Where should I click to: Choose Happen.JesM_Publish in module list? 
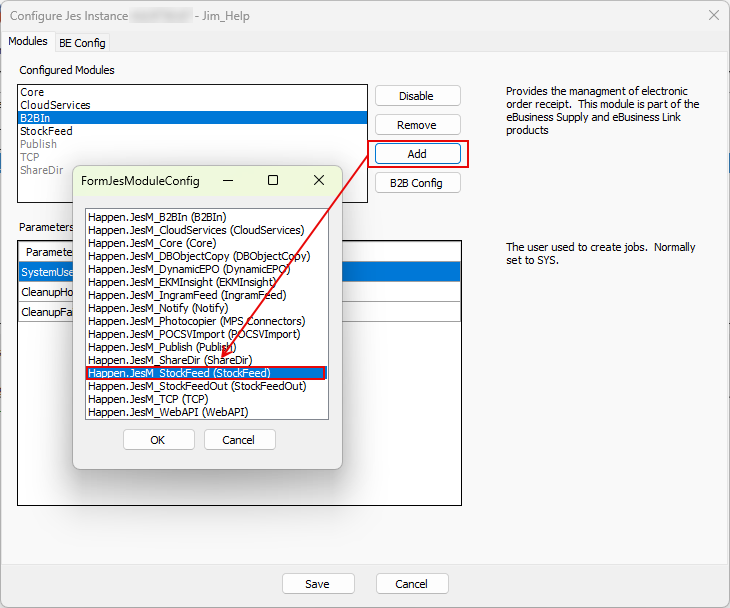point(207,347)
